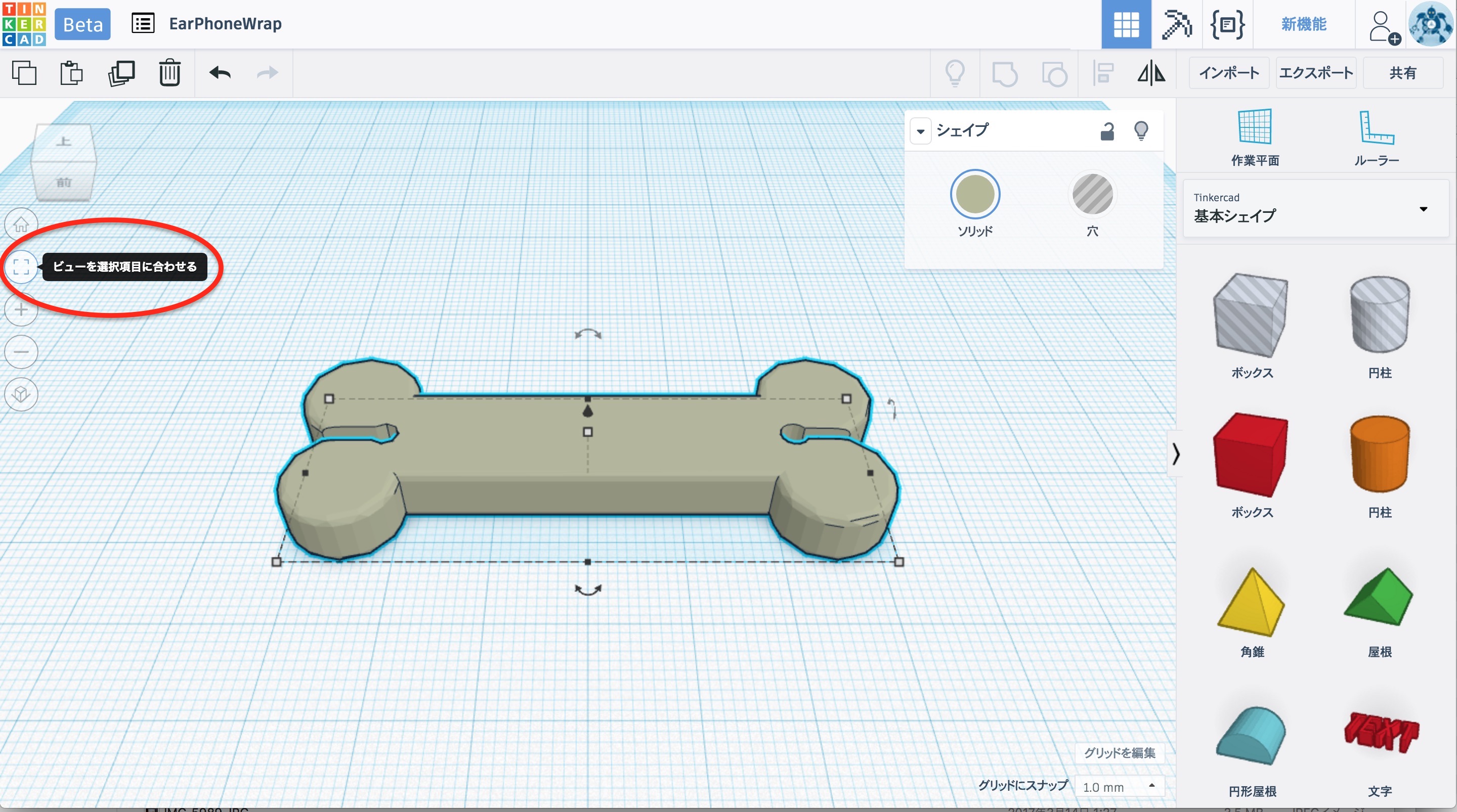Switch to orthographic view cube icon

[x=21, y=393]
